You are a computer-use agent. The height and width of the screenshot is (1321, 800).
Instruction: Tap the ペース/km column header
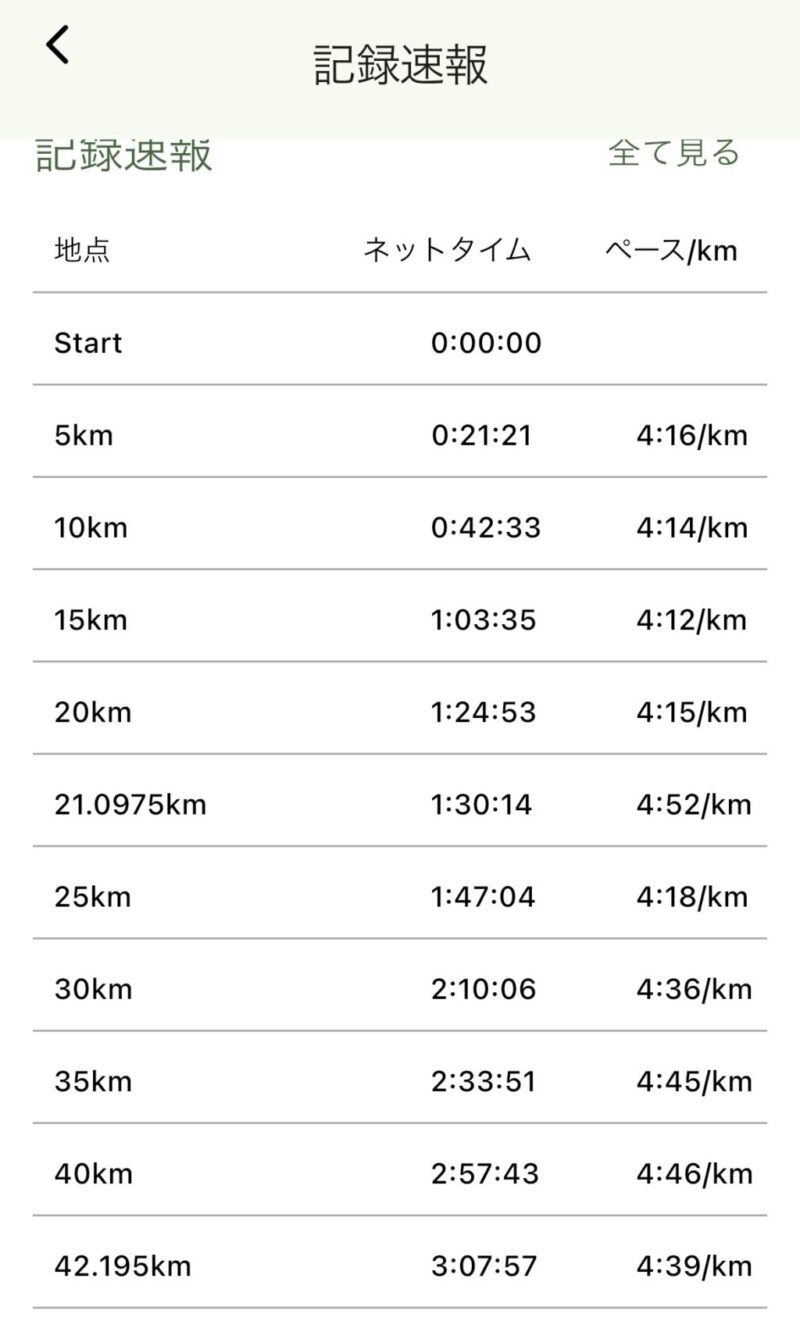click(671, 250)
